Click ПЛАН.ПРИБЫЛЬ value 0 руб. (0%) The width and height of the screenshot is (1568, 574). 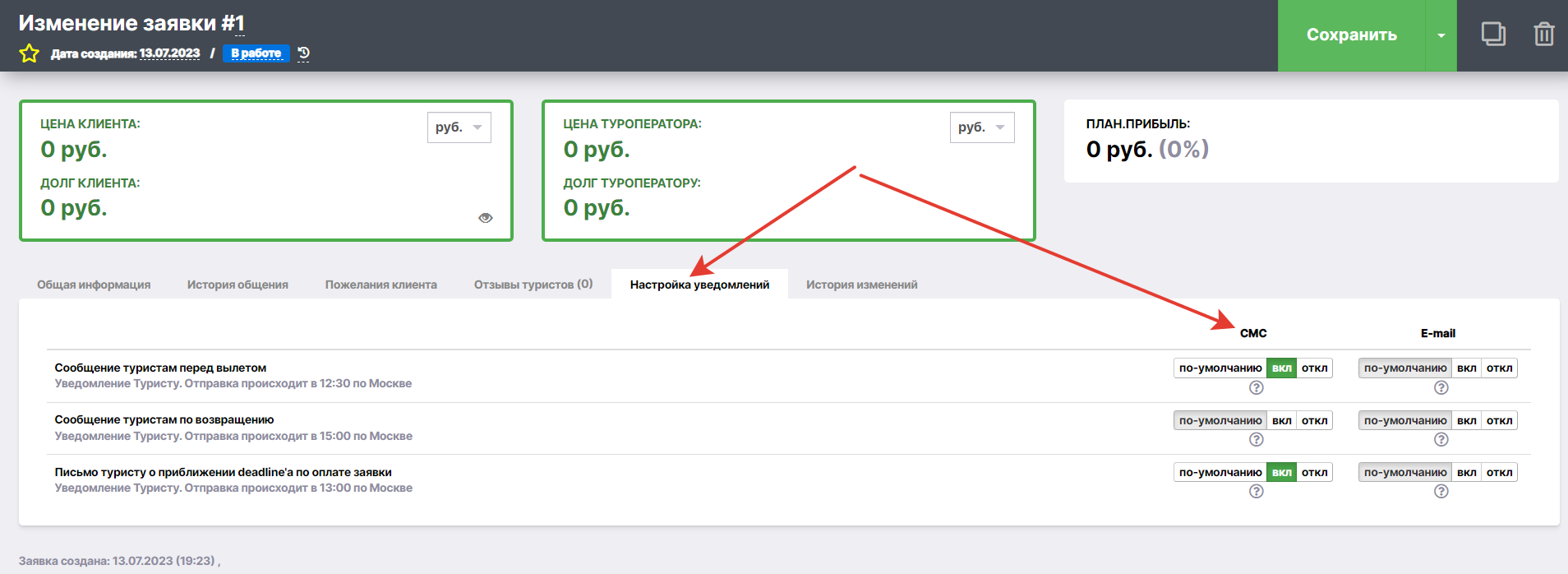pyautogui.click(x=1147, y=150)
